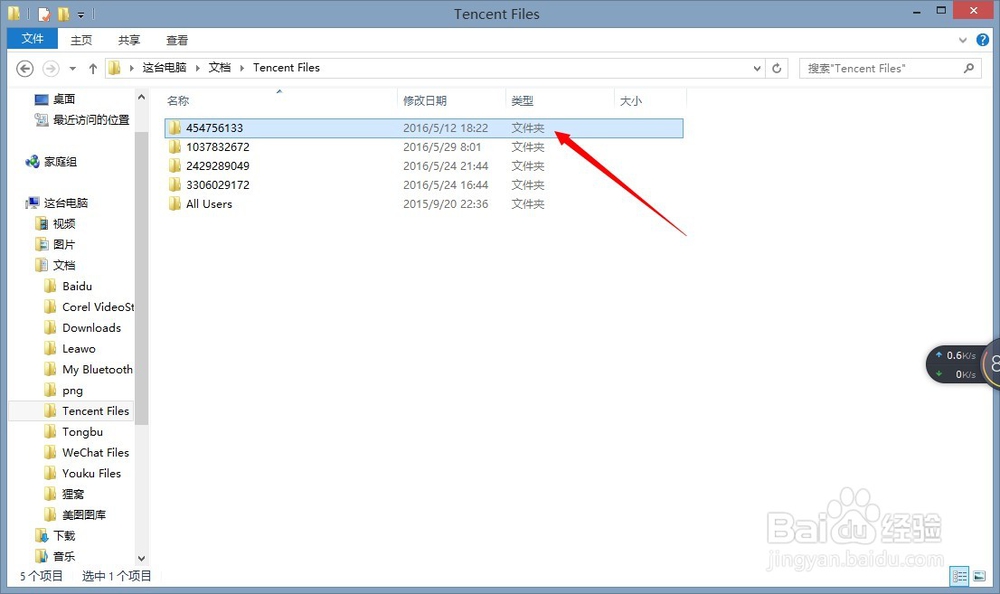
Task: Open the 文件 ribbon tab
Action: click(33, 39)
